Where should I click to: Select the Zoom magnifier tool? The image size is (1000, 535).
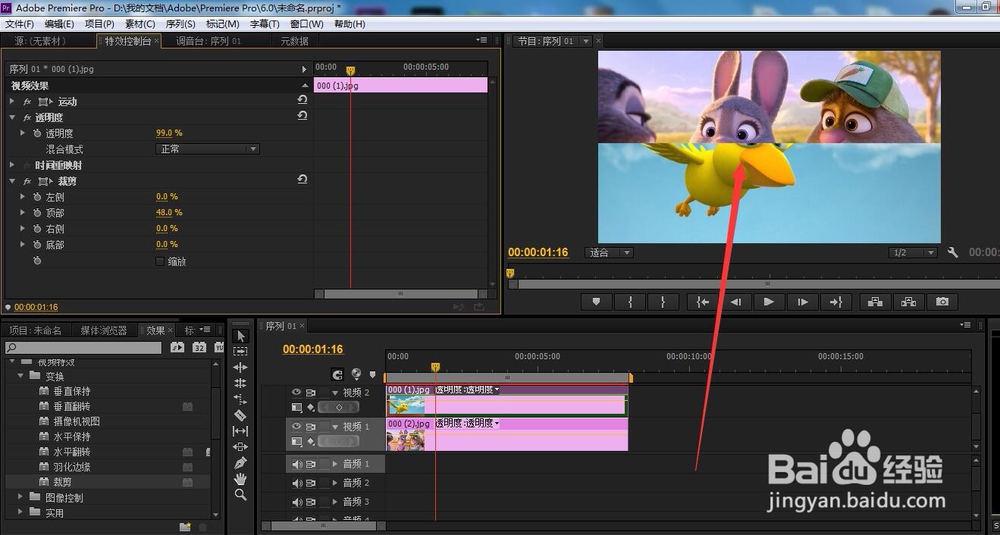(x=240, y=495)
